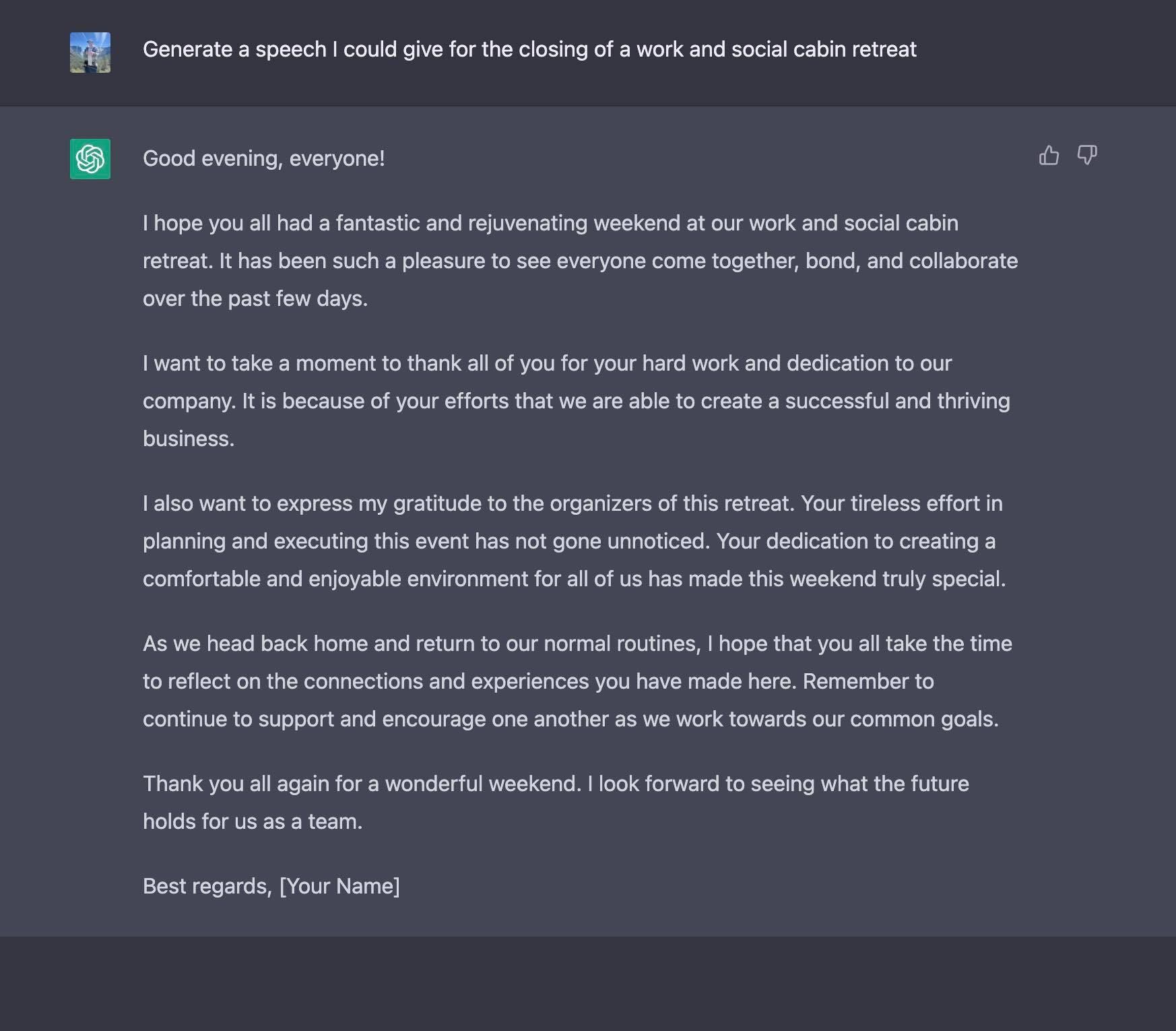Click the user profile photo avatar
The image size is (1176, 1031).
[90, 53]
